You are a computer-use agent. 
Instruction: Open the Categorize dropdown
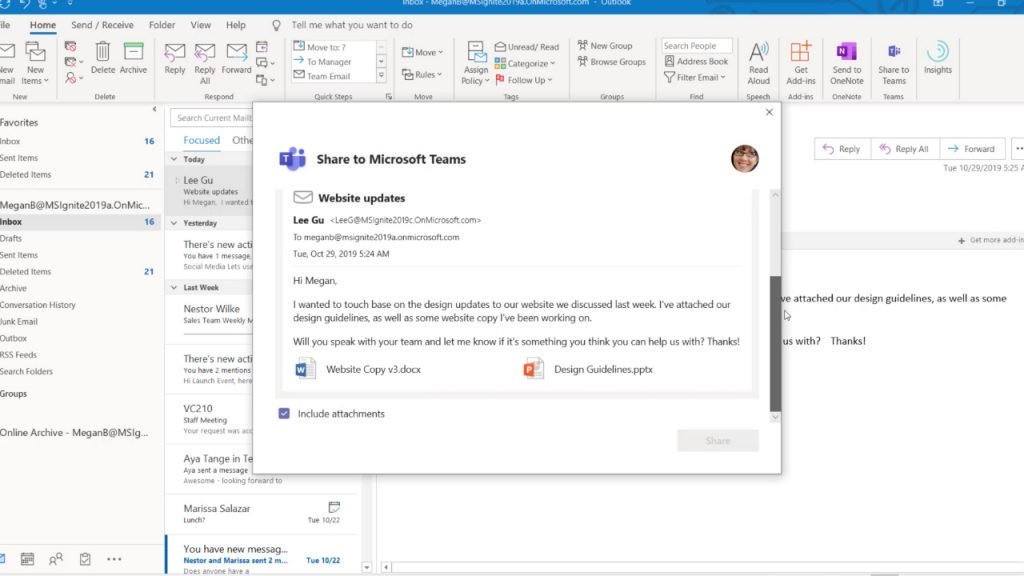click(525, 63)
